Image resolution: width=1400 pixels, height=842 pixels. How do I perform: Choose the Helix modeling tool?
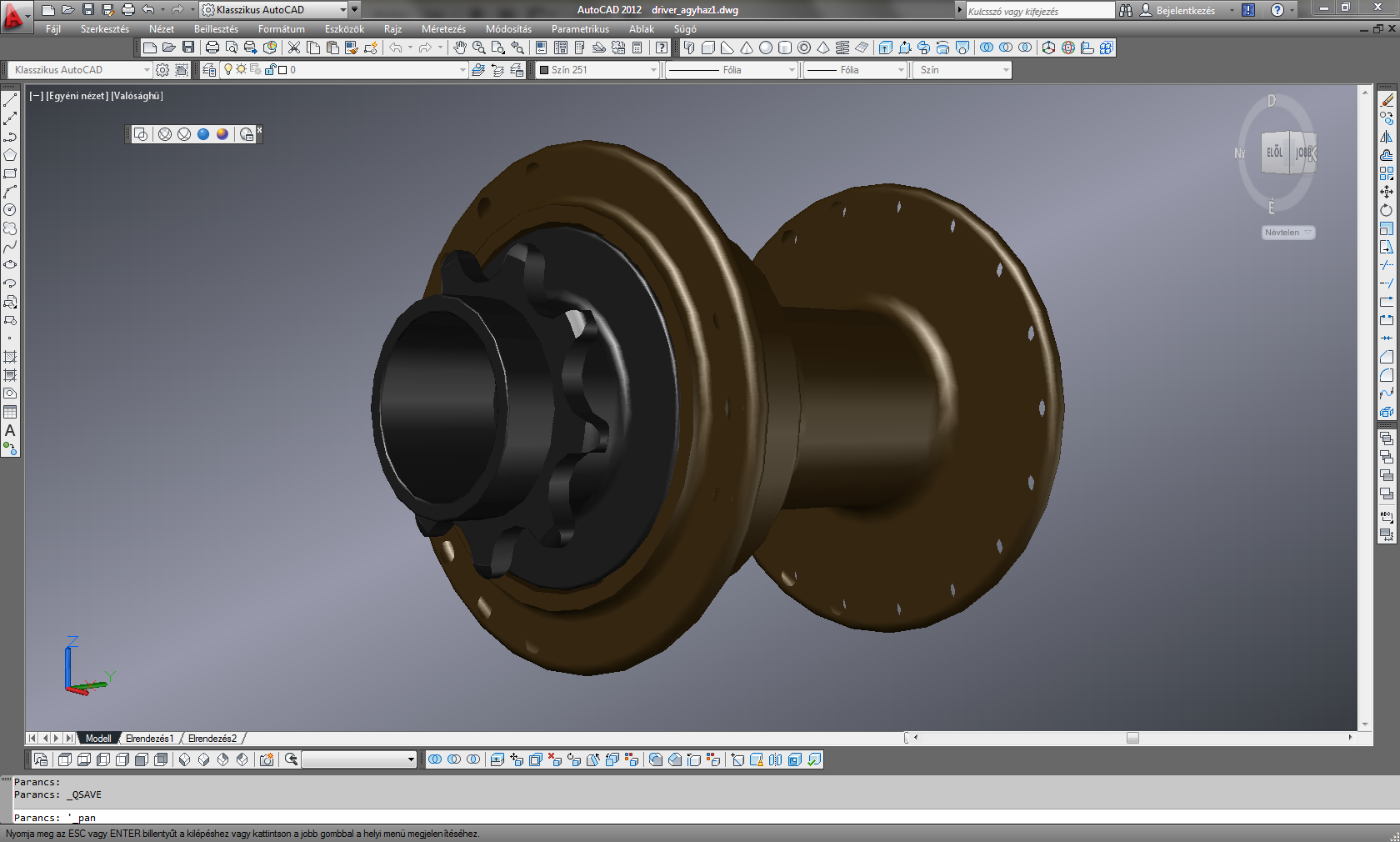[842, 48]
